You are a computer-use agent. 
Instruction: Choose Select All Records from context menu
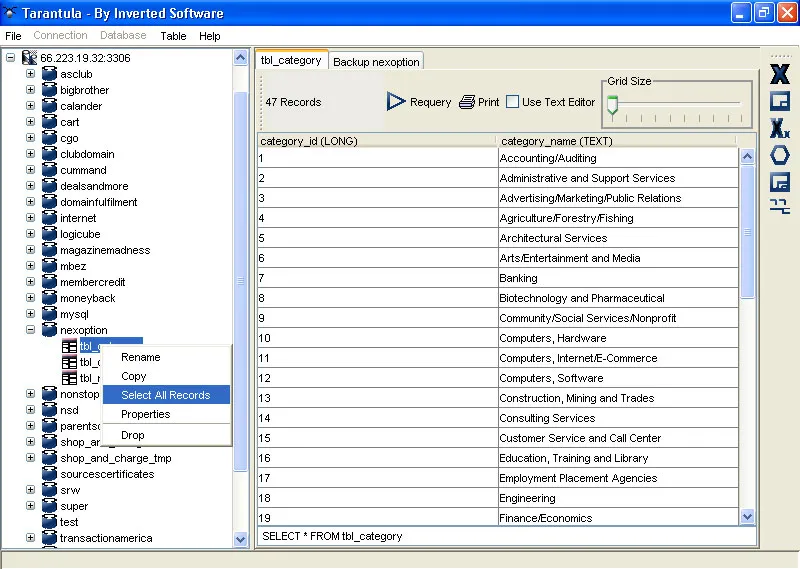click(x=166, y=395)
